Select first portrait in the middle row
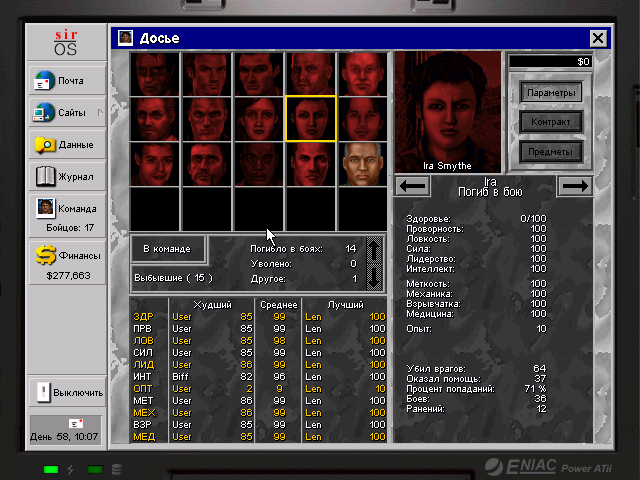Viewport: 640px width, 480px height. pyautogui.click(x=155, y=119)
